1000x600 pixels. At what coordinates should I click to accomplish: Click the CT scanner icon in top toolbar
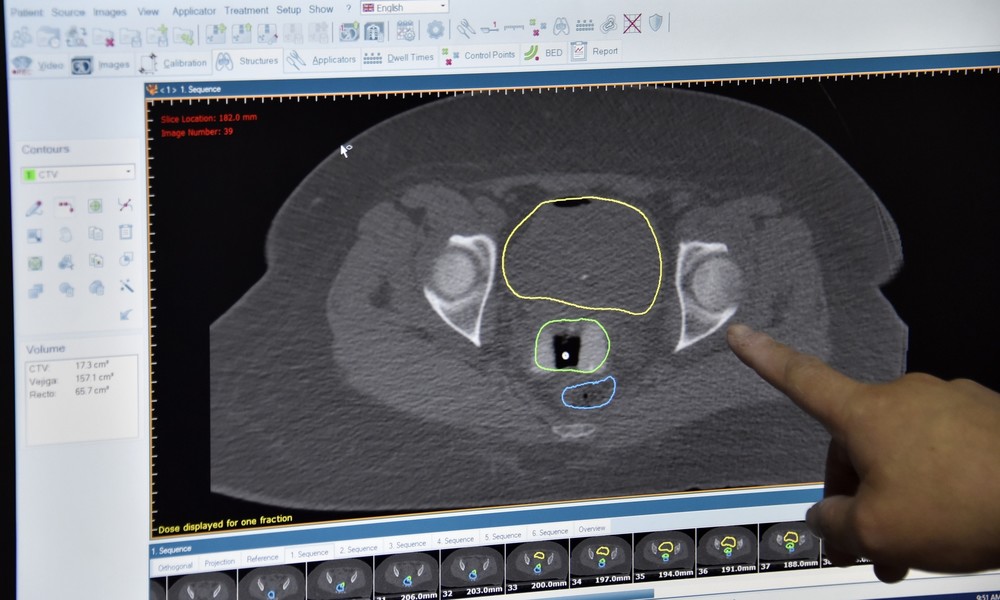[x=349, y=31]
